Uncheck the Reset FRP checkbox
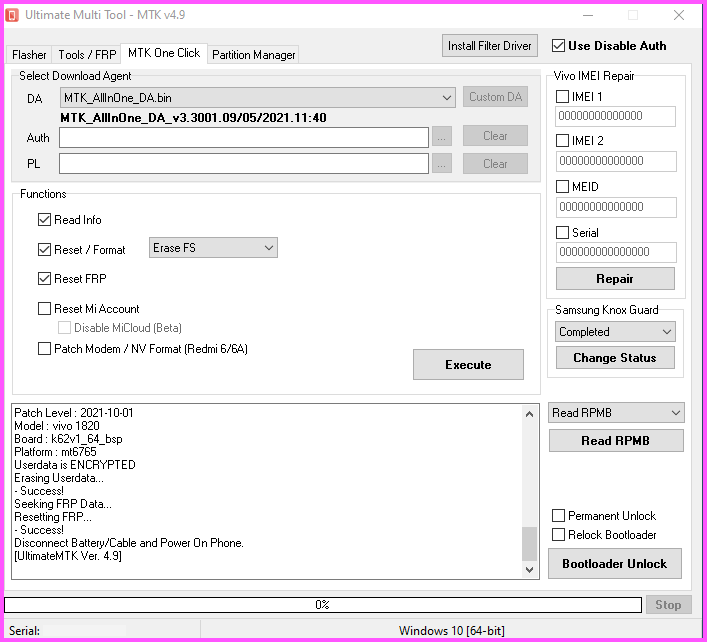This screenshot has width=707, height=642. [44, 279]
